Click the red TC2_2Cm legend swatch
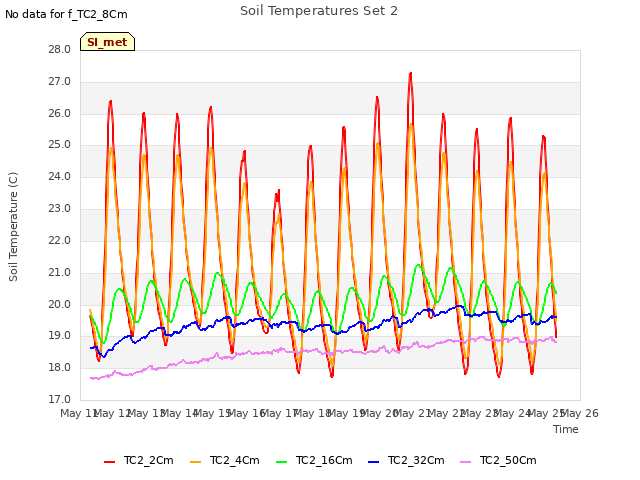 [x=109, y=461]
